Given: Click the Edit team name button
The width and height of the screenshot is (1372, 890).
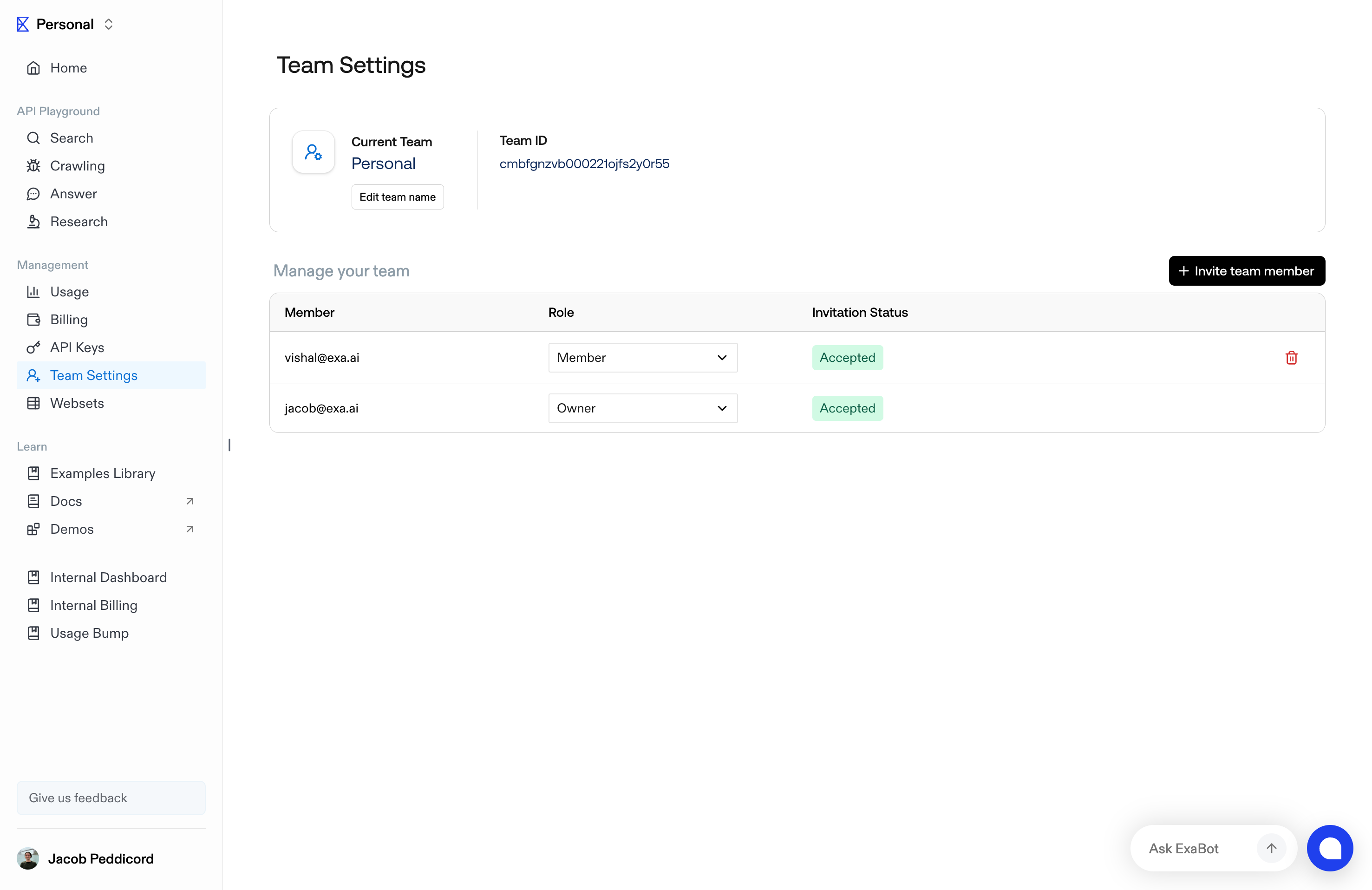Looking at the screenshot, I should pos(397,197).
